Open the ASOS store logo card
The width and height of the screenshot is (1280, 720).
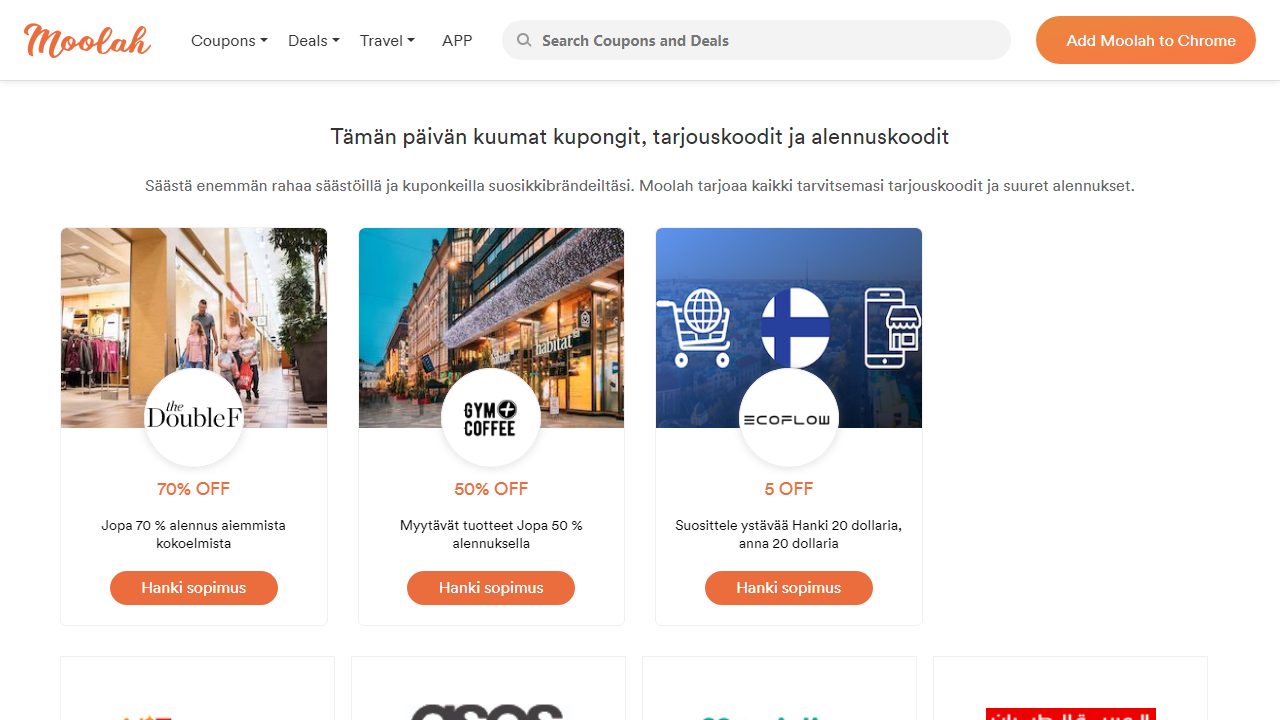point(488,700)
